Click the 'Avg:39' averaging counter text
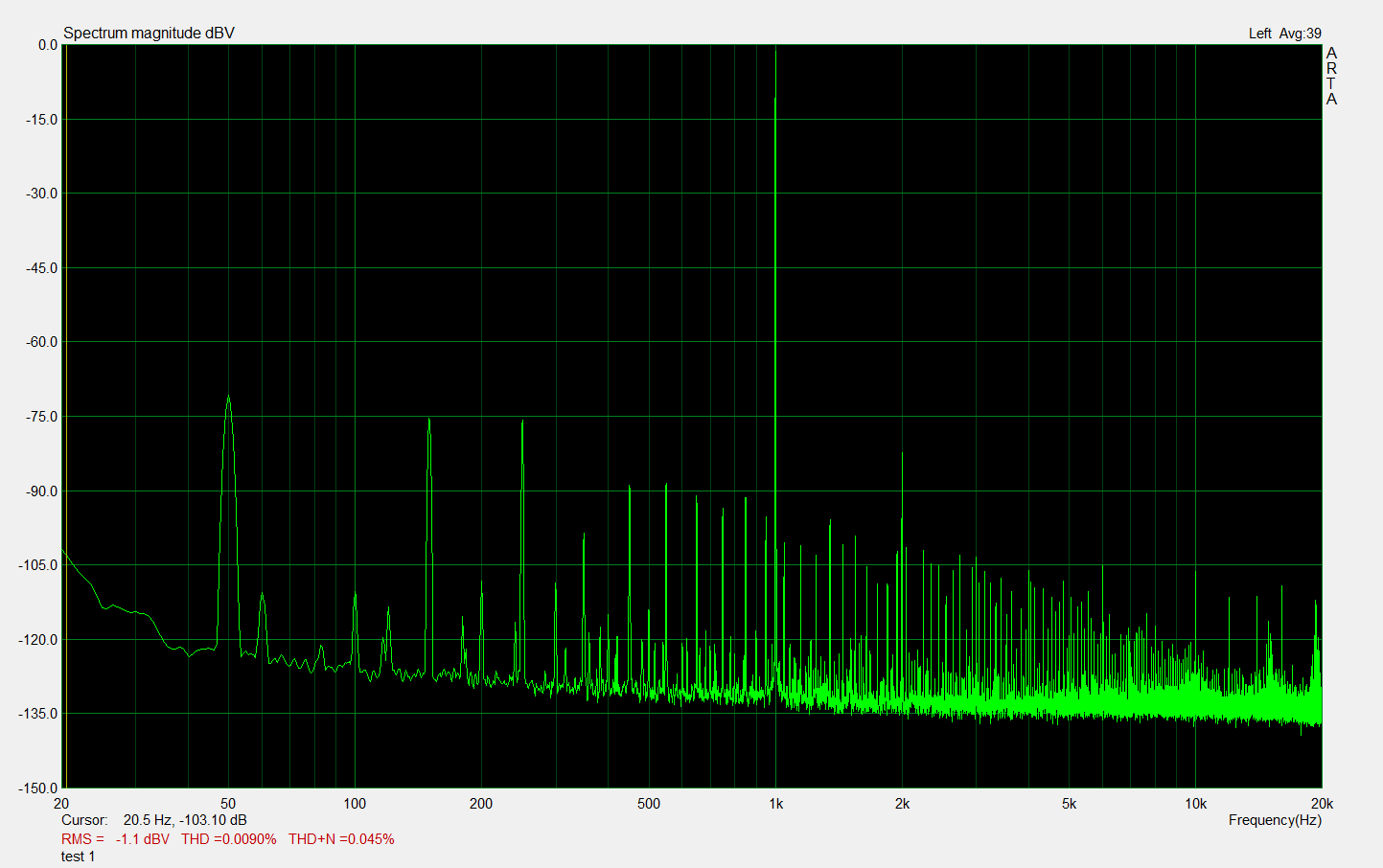This screenshot has width=1383, height=868. pos(1301,34)
